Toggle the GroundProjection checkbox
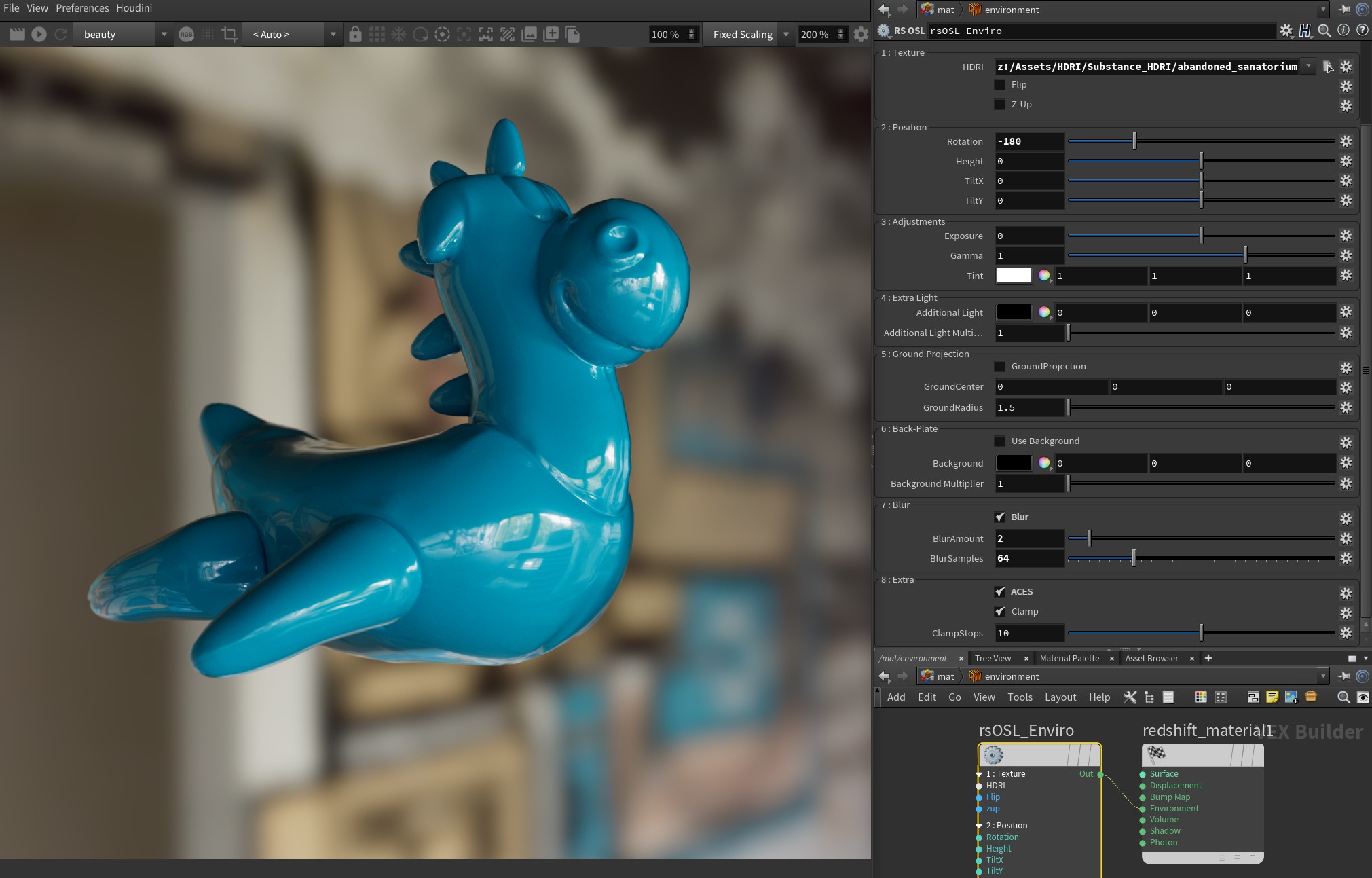The image size is (1372, 878). point(1000,367)
